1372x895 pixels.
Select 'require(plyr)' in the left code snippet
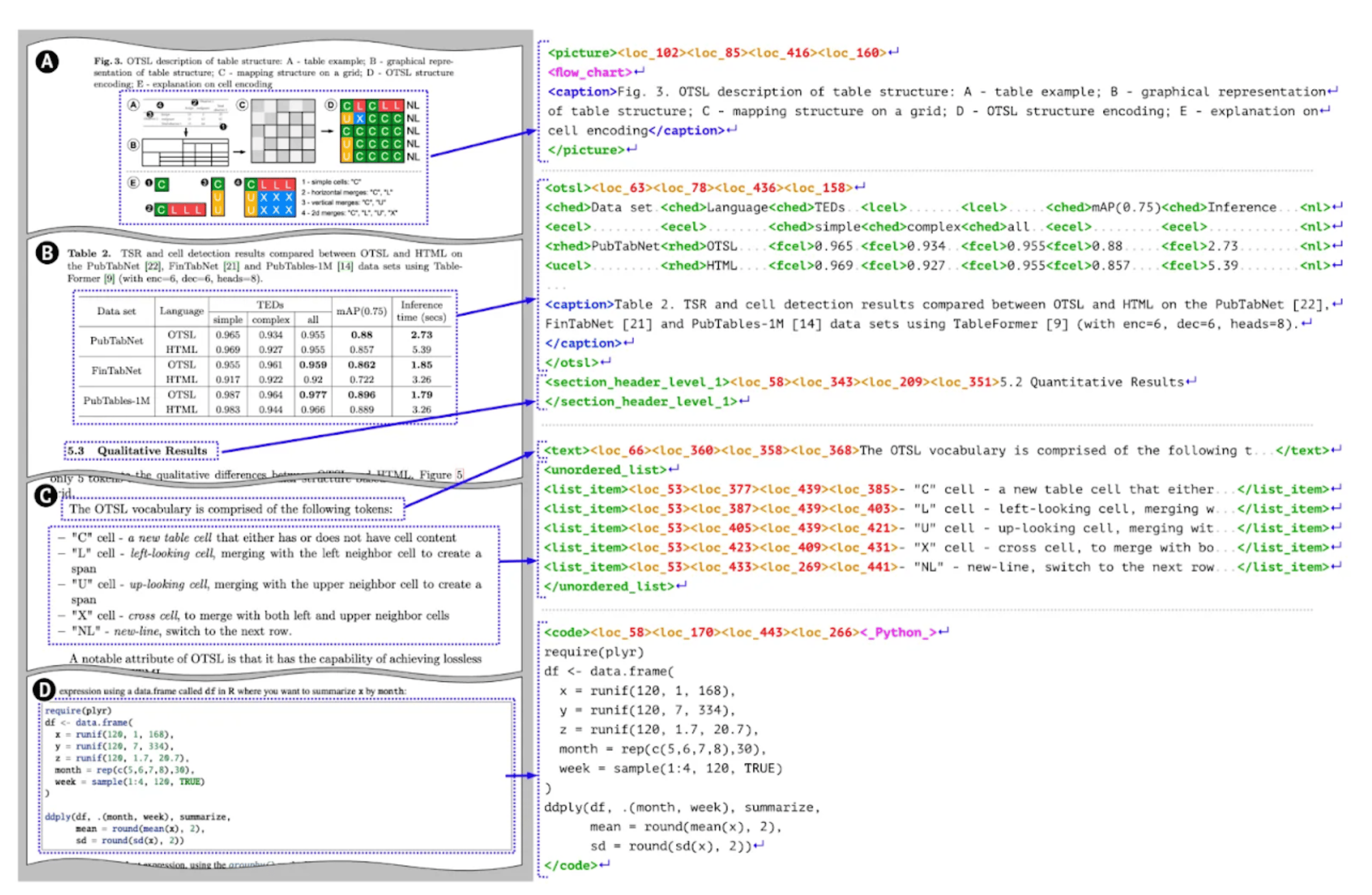79,710
